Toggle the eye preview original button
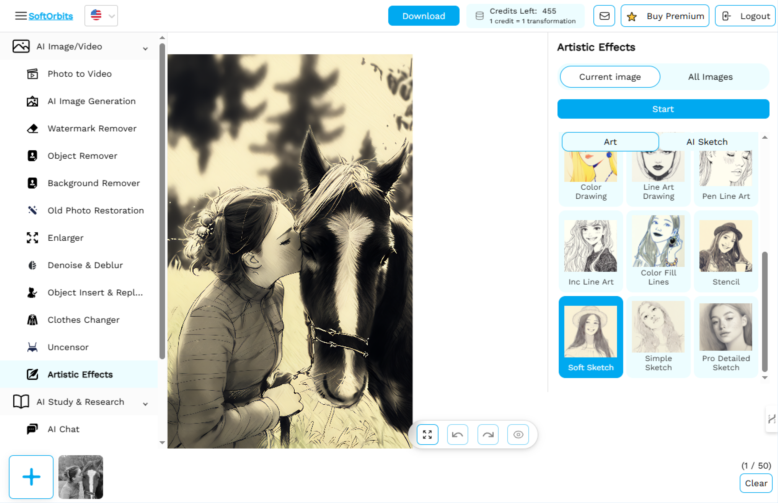 [517, 434]
